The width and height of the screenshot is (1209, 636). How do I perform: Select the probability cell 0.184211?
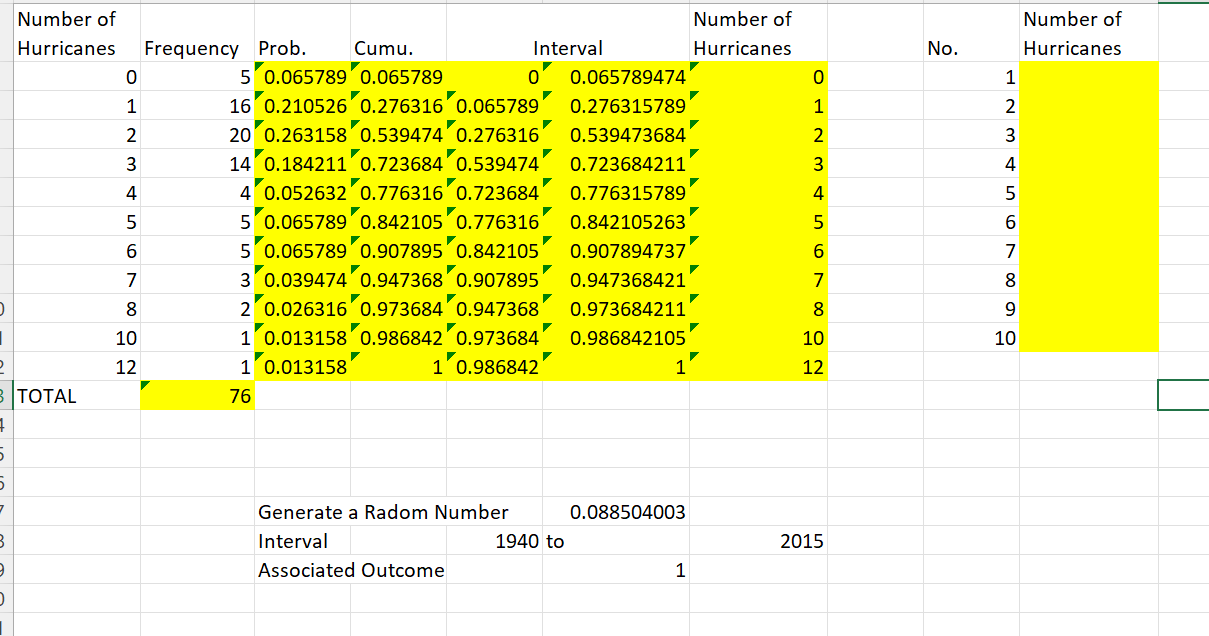302,164
